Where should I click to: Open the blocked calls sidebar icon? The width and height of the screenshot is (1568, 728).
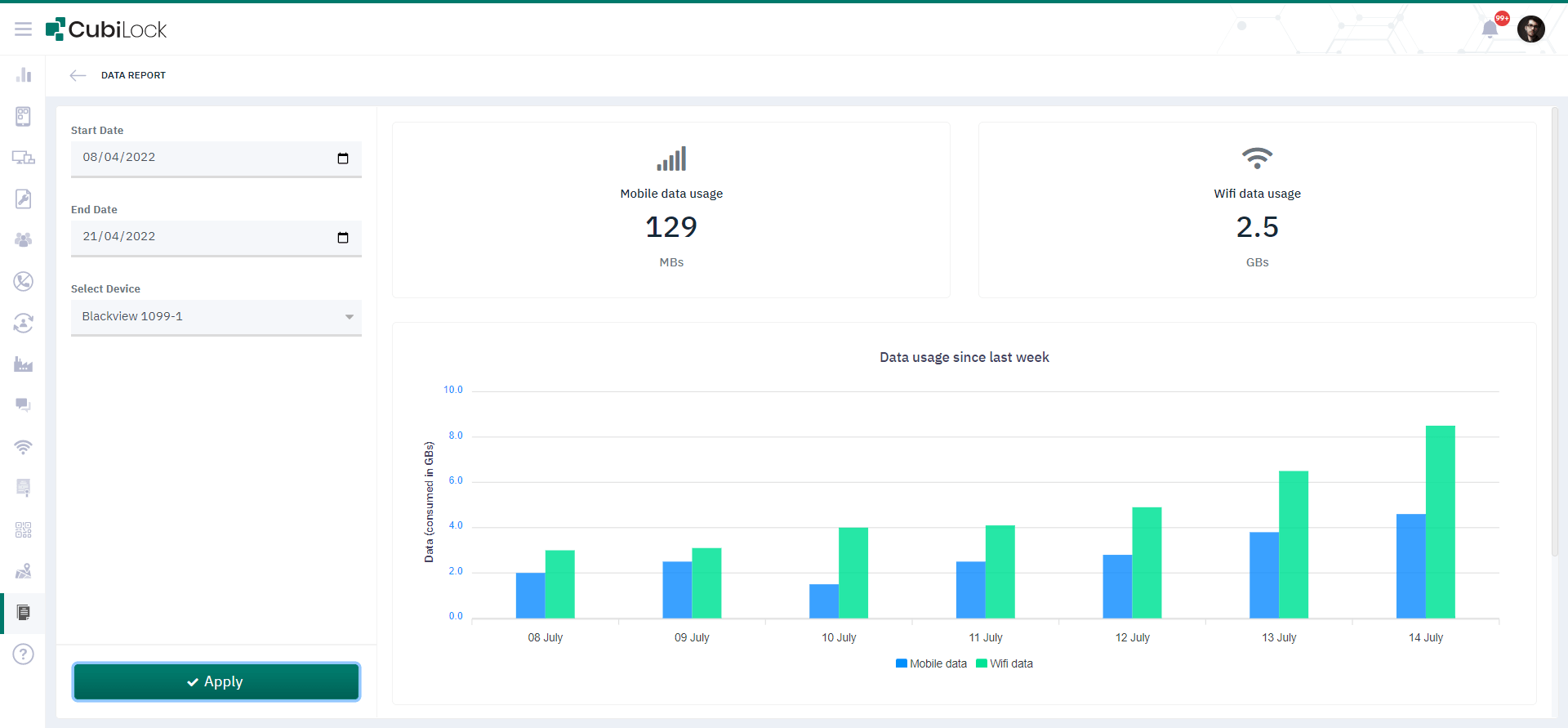pyautogui.click(x=23, y=281)
